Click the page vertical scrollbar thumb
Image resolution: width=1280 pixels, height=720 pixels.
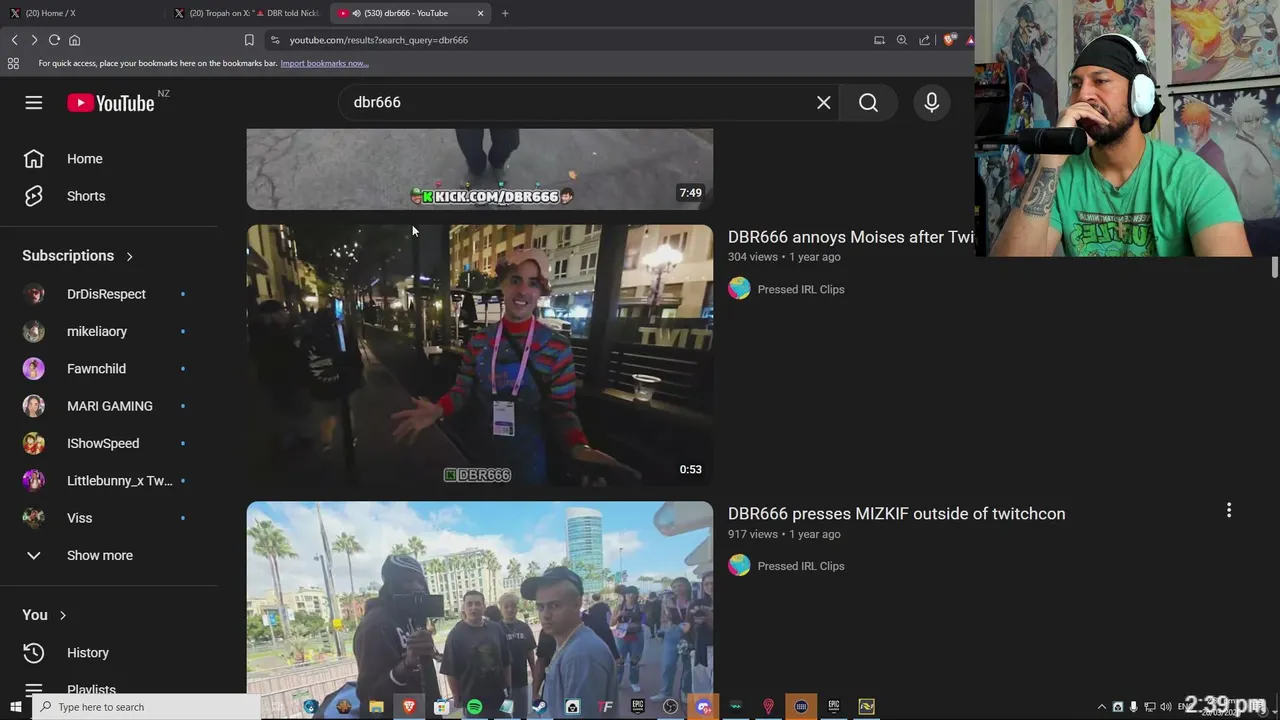tap(1275, 268)
